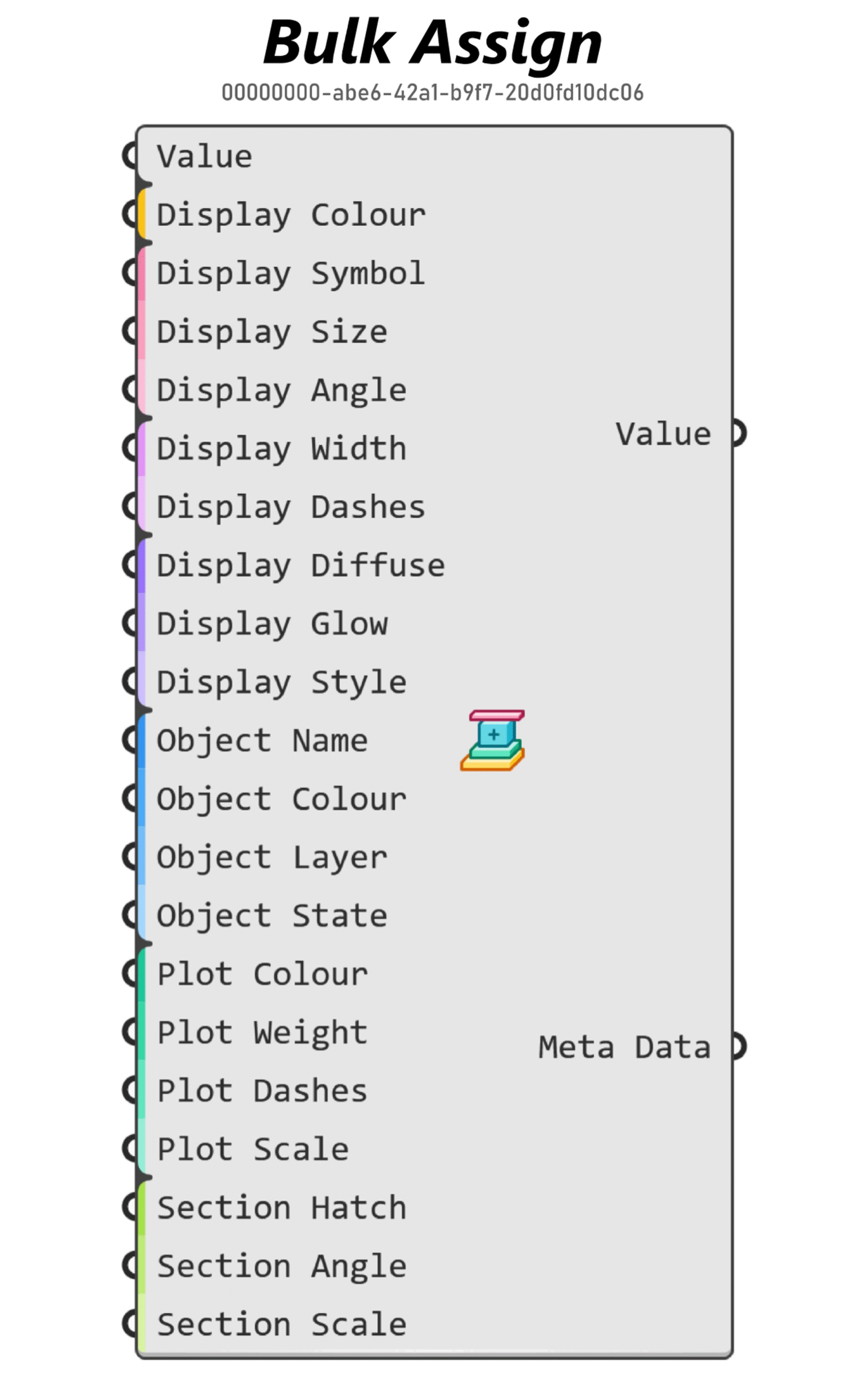The image size is (864, 1400).
Task: Pick the Display Dashes input
Action: (291, 507)
